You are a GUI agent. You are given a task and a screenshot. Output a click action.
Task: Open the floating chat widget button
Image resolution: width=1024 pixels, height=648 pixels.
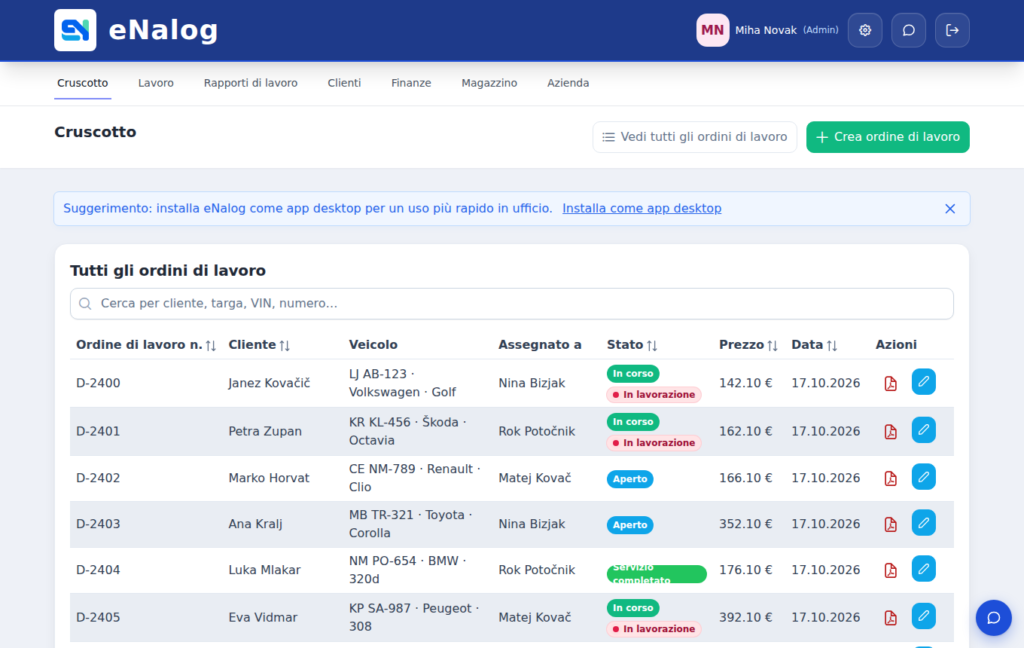pos(993,617)
